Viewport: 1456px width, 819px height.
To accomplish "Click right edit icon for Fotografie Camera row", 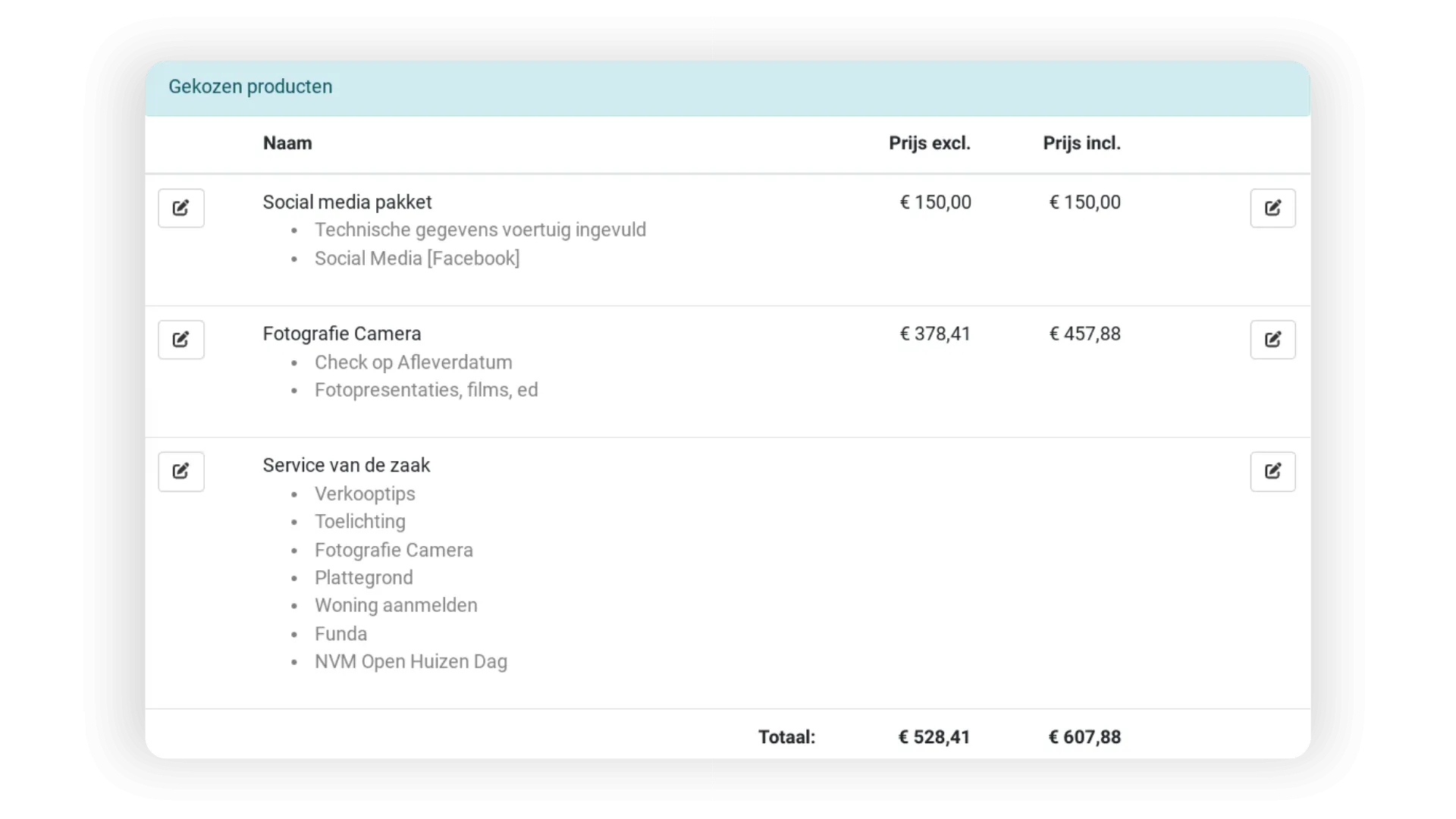I will pyautogui.click(x=1272, y=339).
